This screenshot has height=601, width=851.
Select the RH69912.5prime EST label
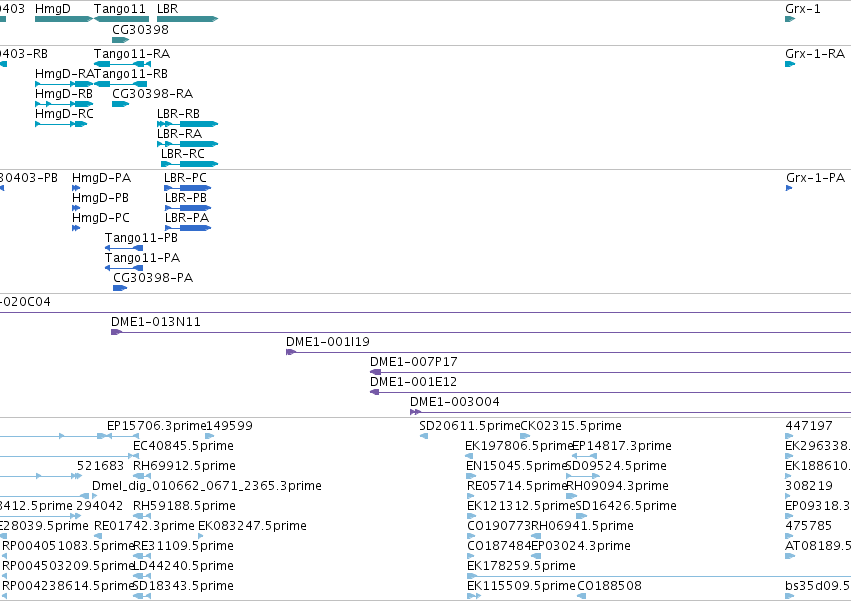click(x=185, y=466)
